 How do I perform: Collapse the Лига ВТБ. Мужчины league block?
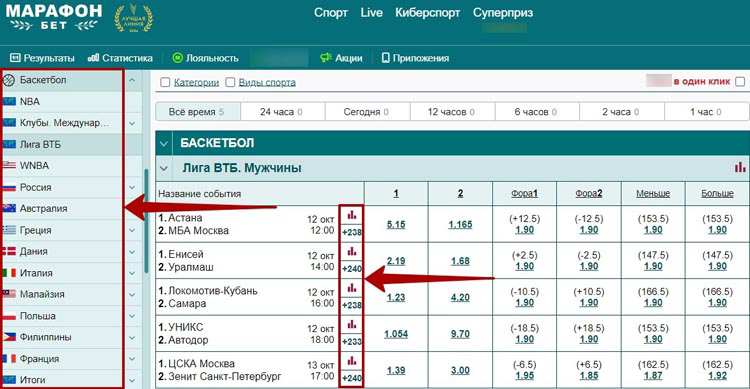[164, 168]
